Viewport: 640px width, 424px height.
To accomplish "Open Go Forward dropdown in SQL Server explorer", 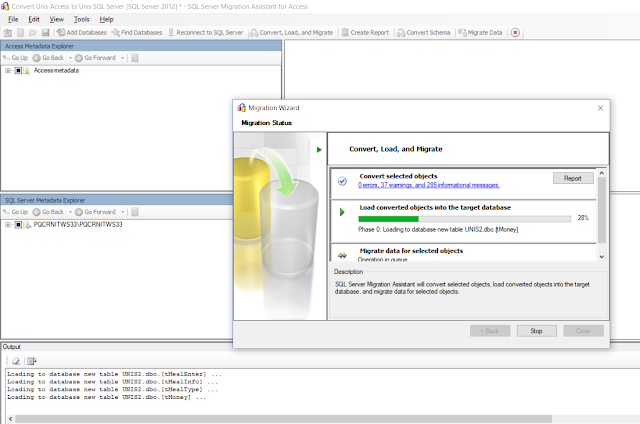I will (x=122, y=212).
